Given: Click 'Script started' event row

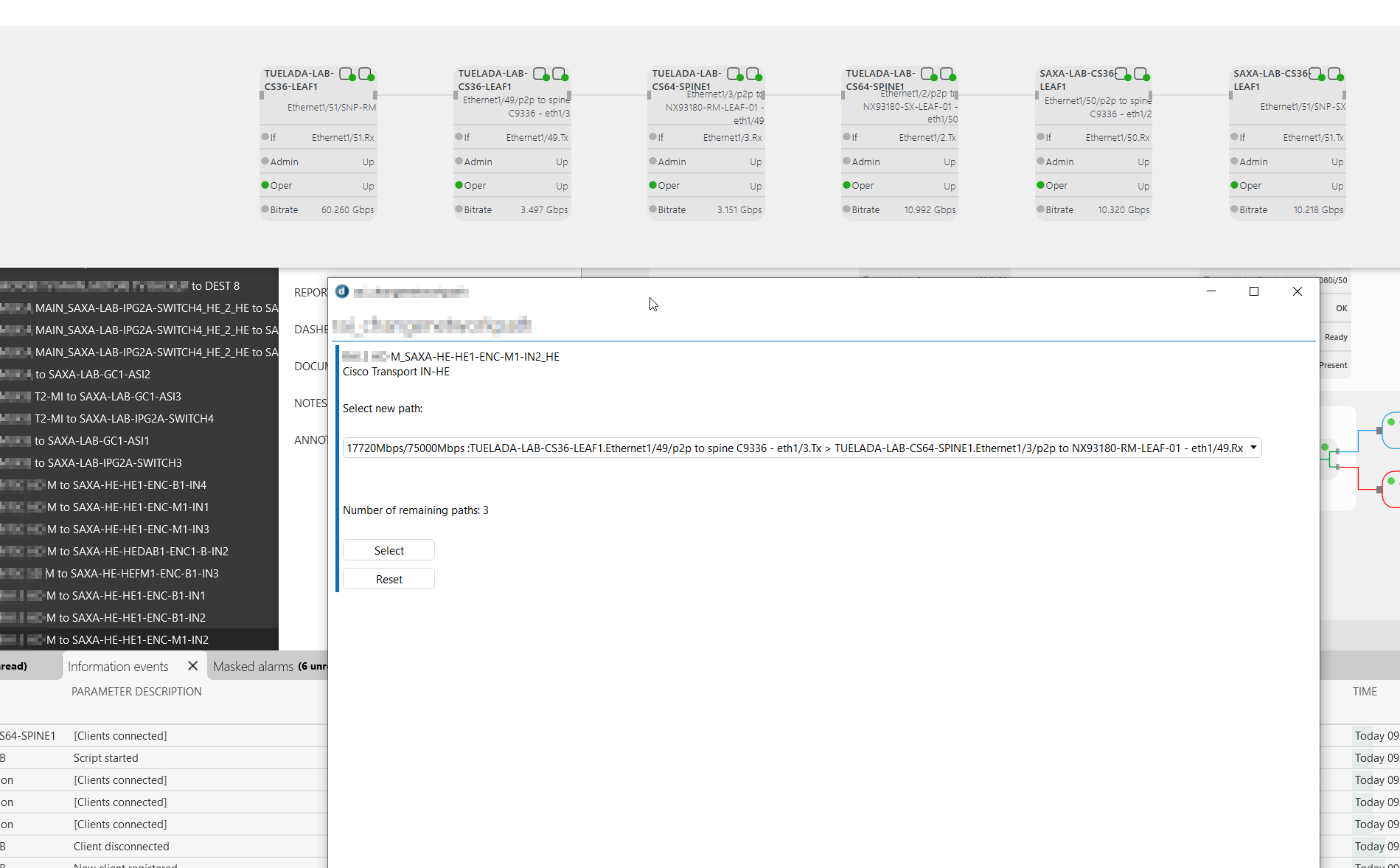Looking at the screenshot, I should pyautogui.click(x=164, y=757).
